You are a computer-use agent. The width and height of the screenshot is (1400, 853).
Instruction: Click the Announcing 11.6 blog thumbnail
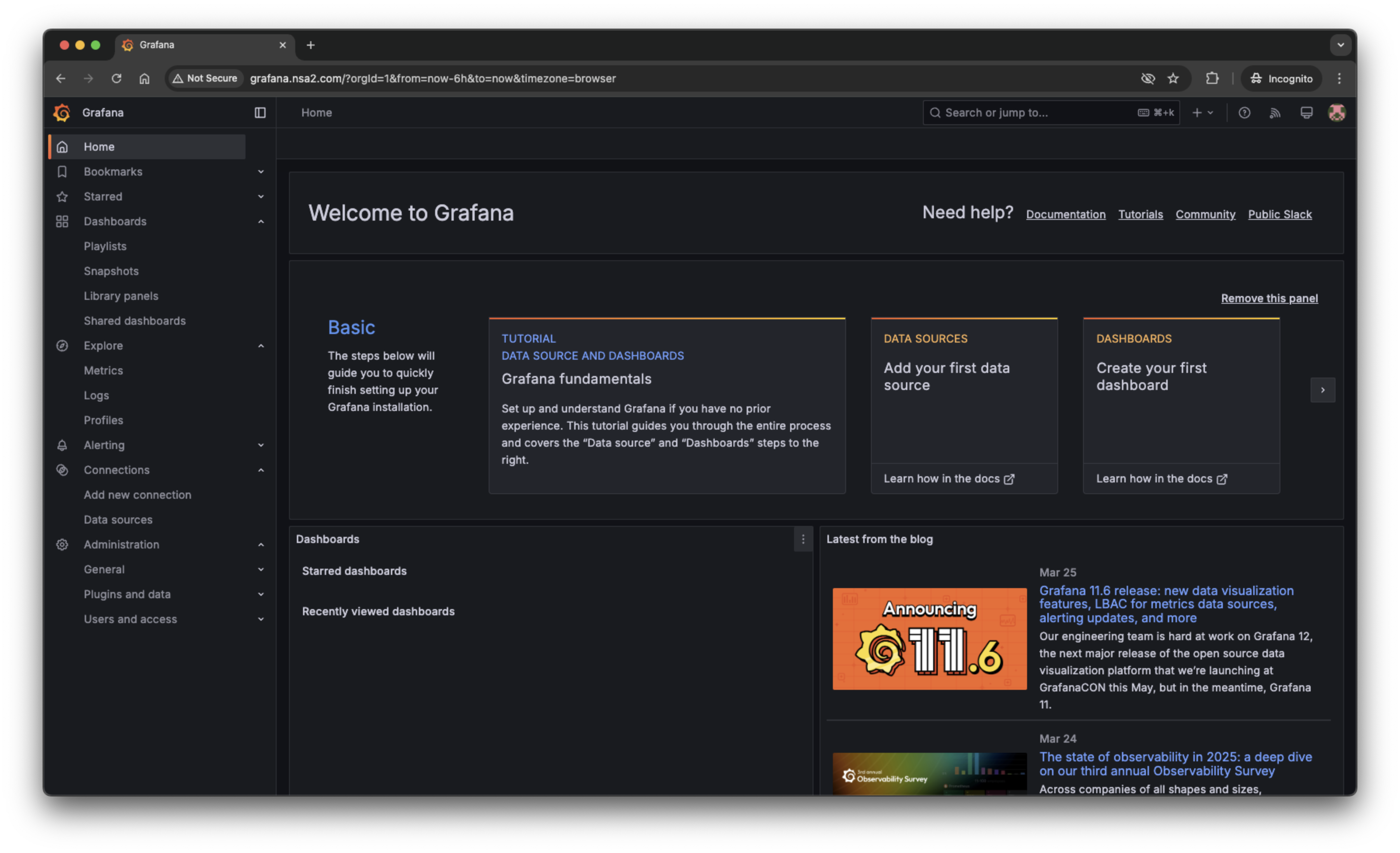(x=930, y=639)
